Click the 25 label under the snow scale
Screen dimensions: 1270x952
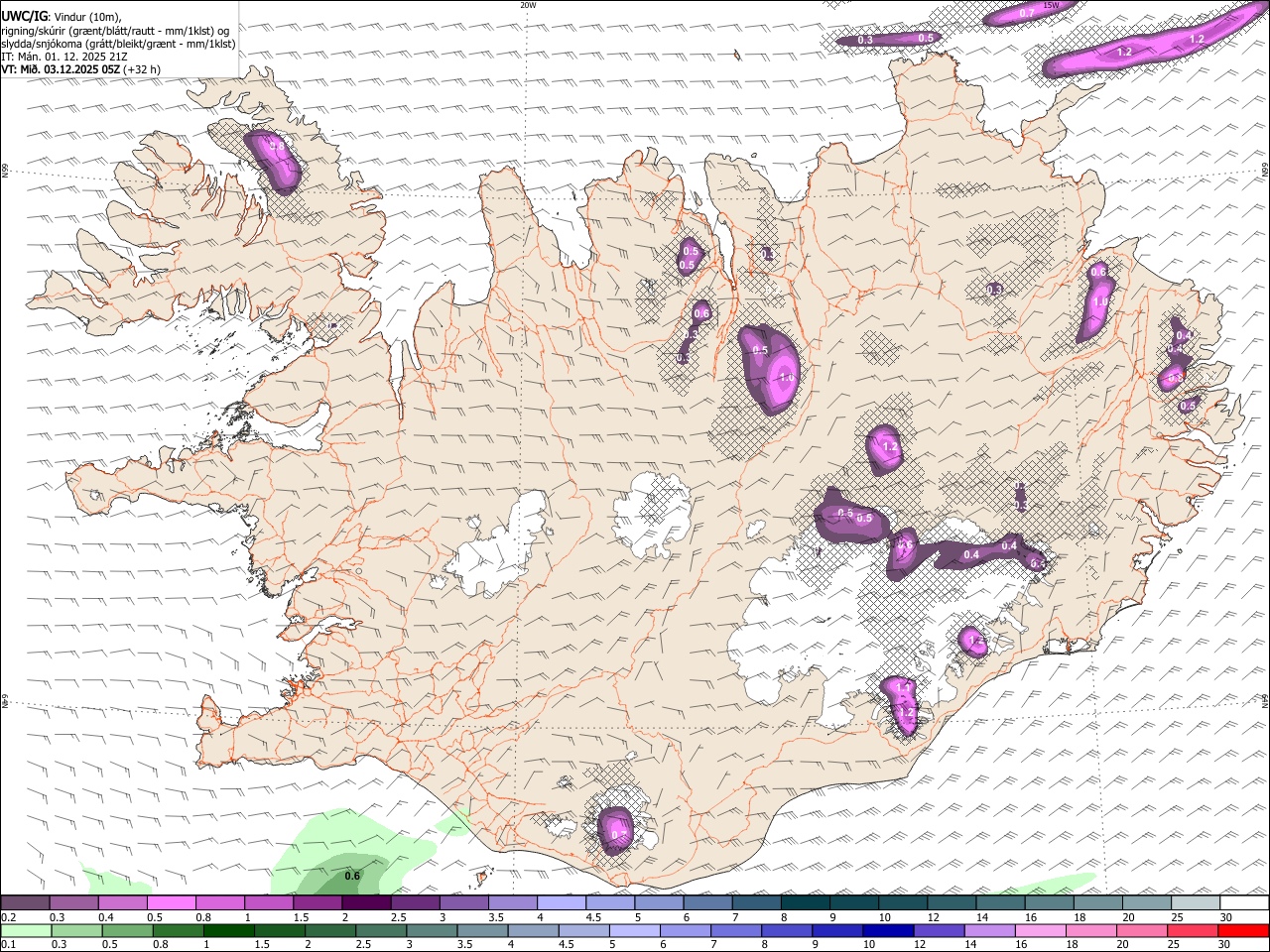tap(1177, 917)
